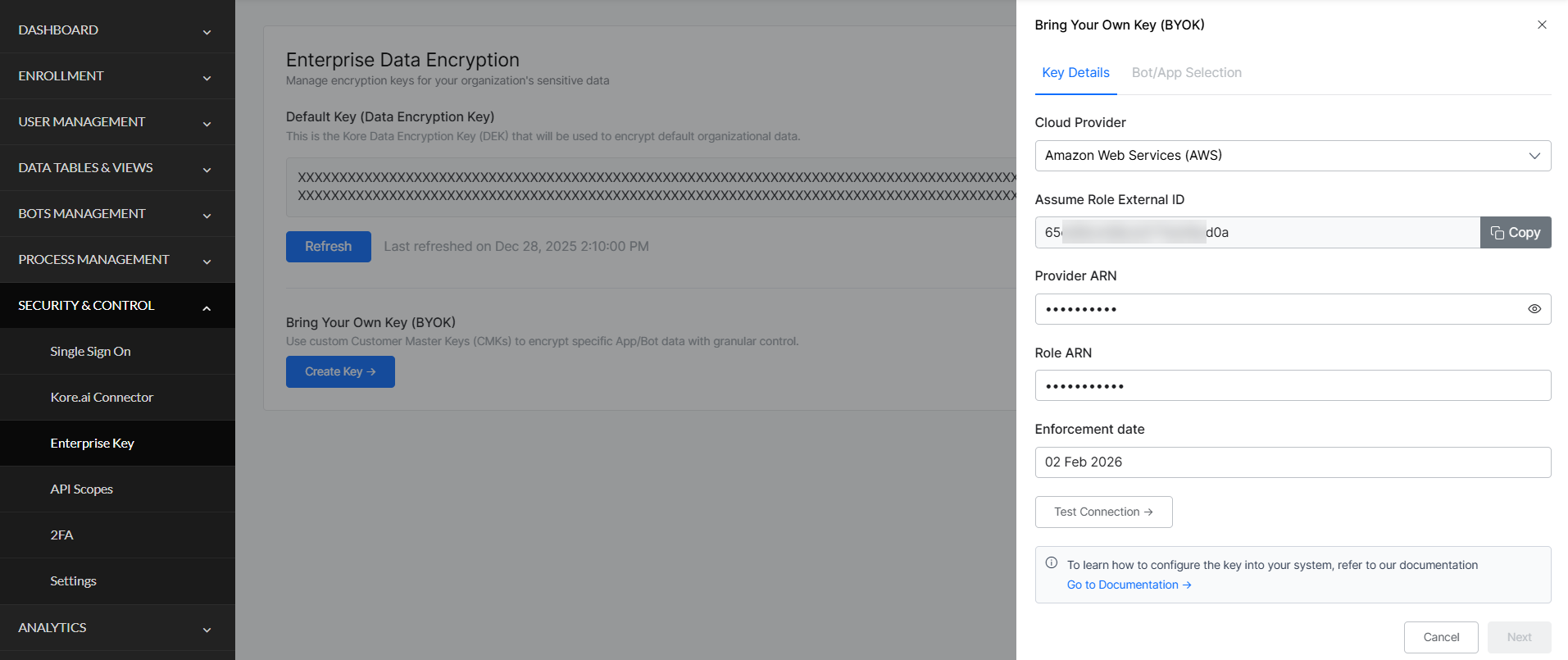
Task: Select the Key Details tab
Action: [x=1075, y=73]
